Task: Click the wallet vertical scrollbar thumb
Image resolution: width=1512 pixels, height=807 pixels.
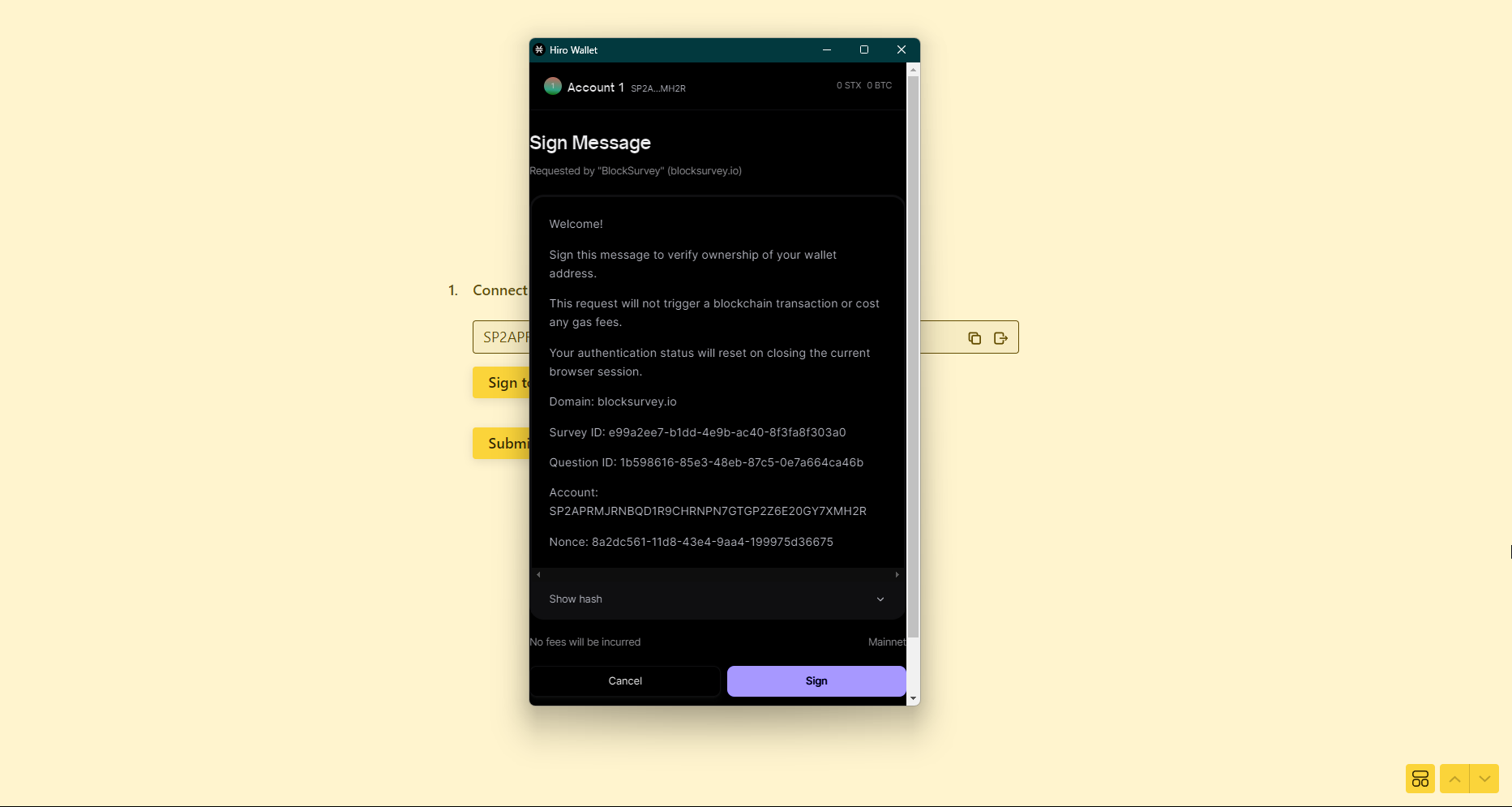Action: (x=913, y=357)
